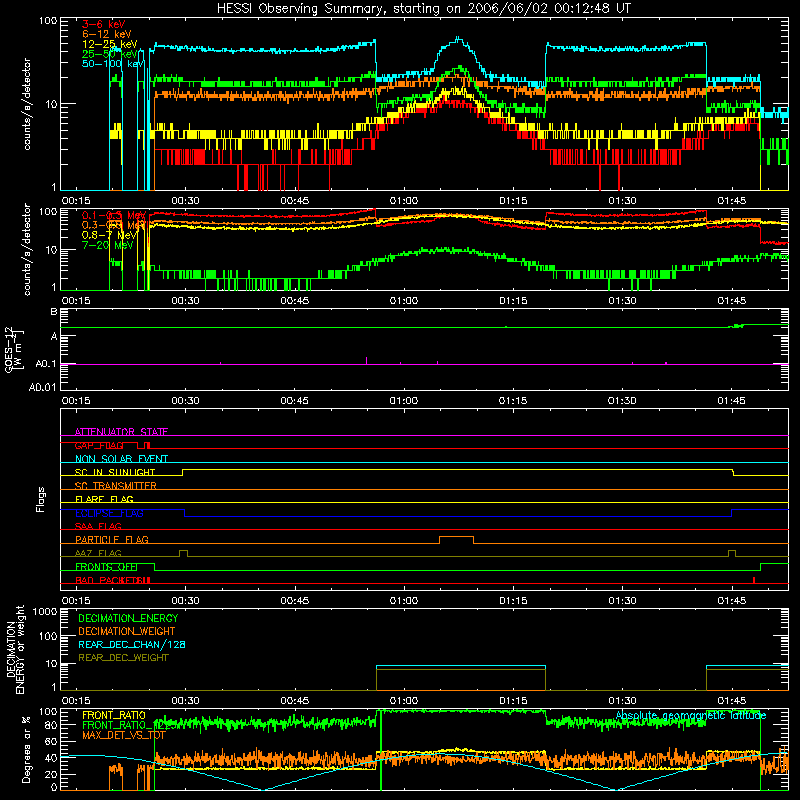The image size is (800, 800).
Task: Click the AAZ_FLAG pulse near 00:30
Action: (x=183, y=551)
